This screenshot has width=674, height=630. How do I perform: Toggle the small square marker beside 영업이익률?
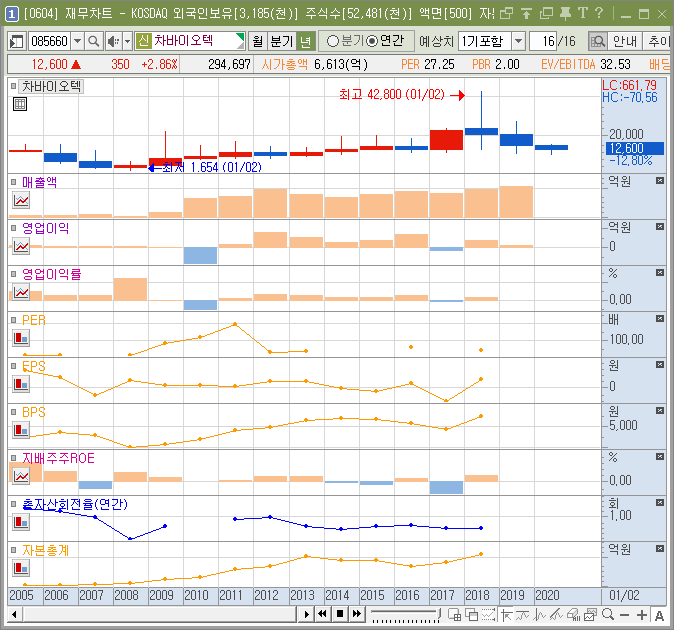[x=13, y=274]
